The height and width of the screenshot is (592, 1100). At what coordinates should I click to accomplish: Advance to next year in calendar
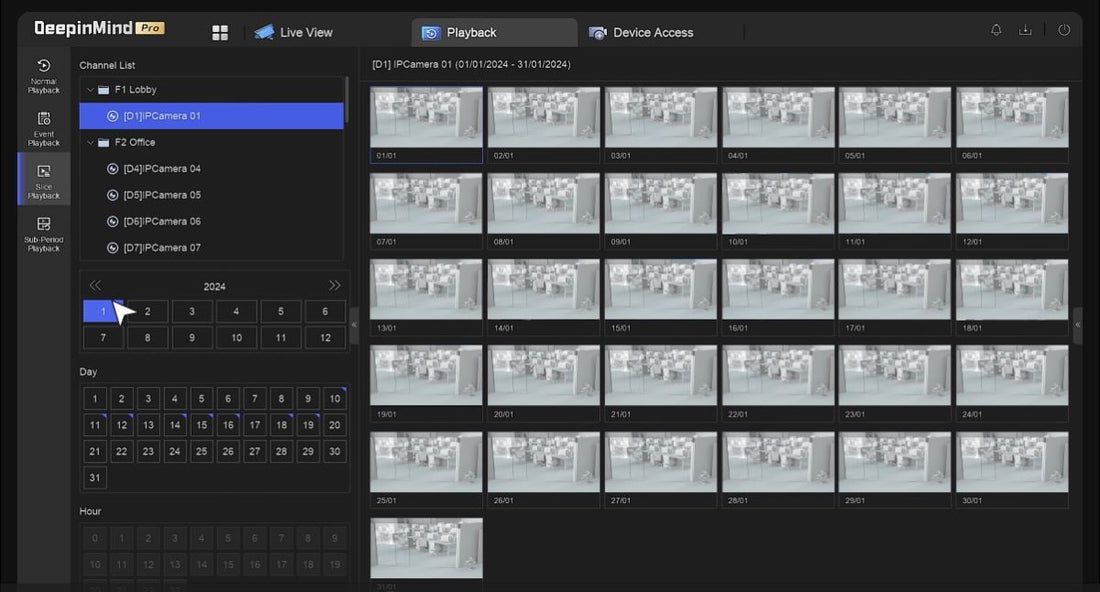click(334, 286)
